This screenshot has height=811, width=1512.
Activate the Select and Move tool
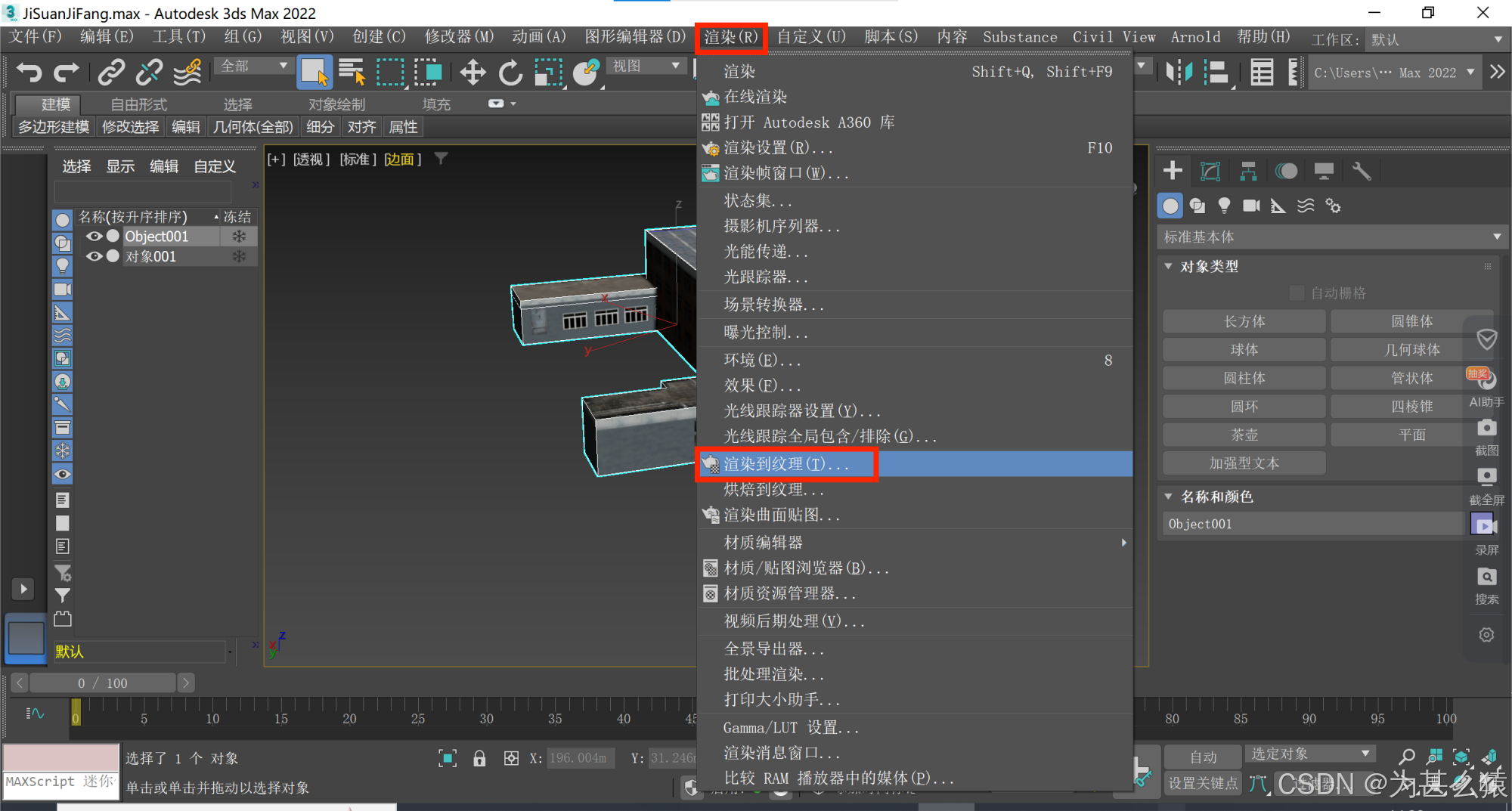472,73
